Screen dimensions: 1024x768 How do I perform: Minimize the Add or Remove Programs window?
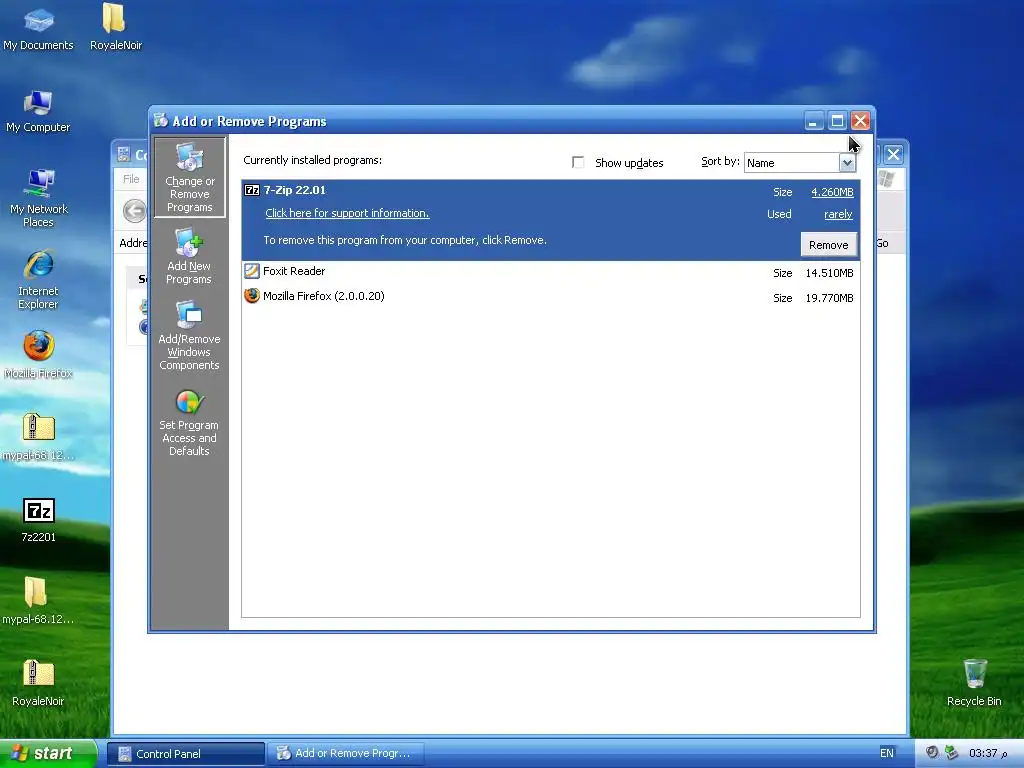pos(814,121)
